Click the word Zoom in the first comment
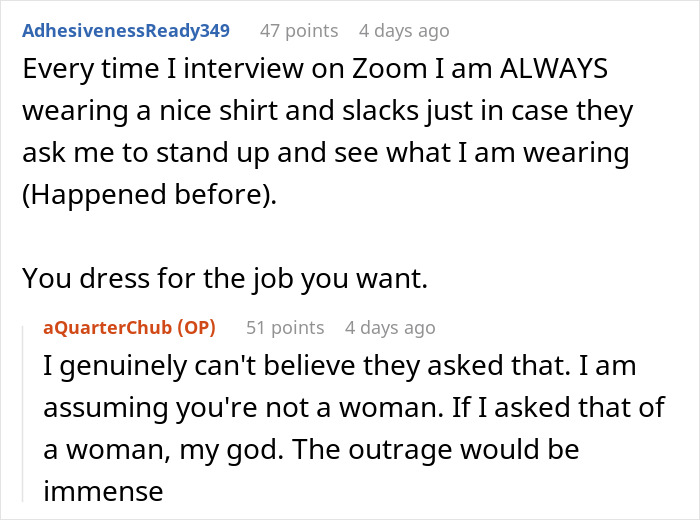 (x=390, y=69)
